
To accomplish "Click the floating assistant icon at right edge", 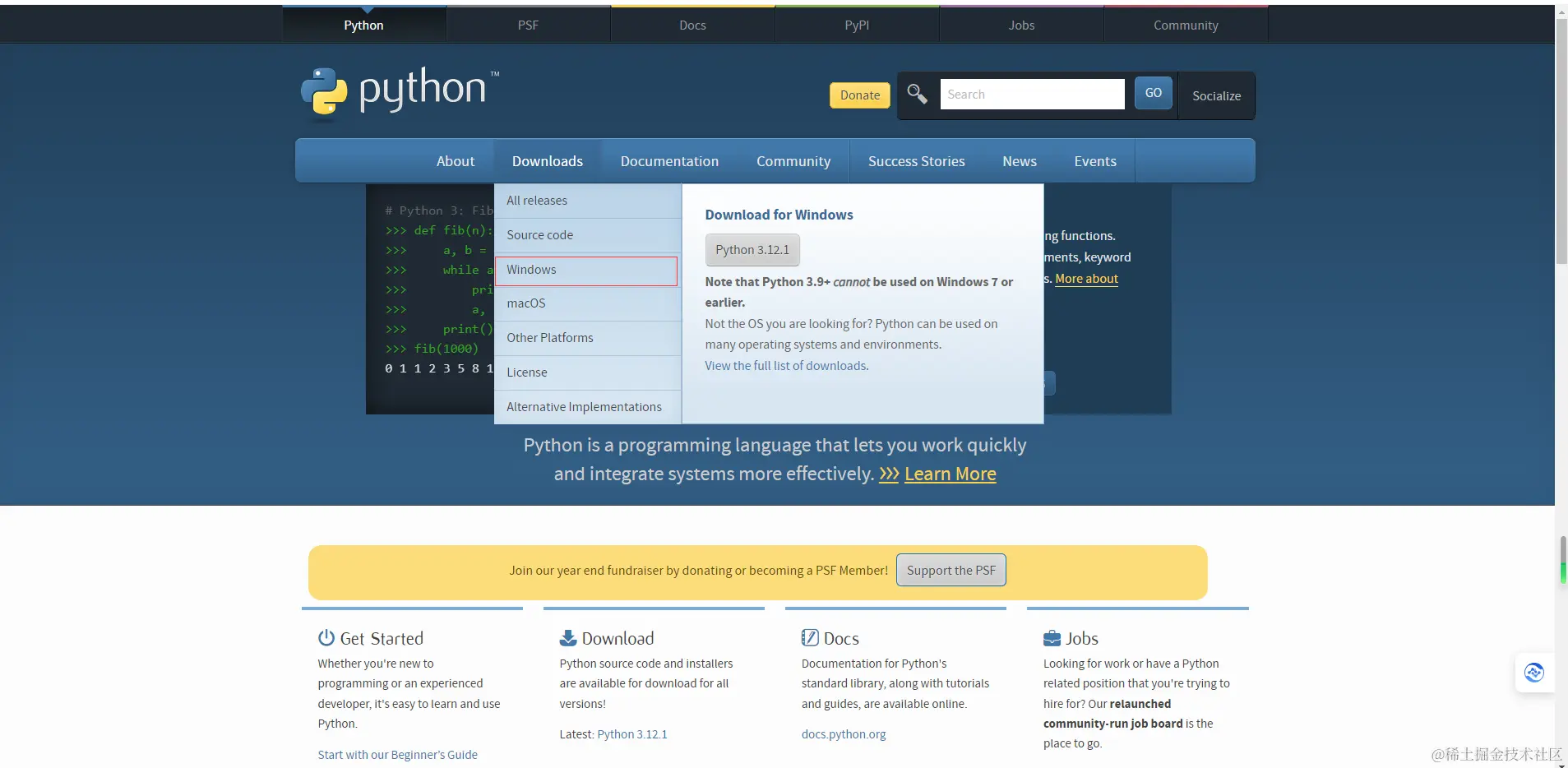I will pos(1534,673).
